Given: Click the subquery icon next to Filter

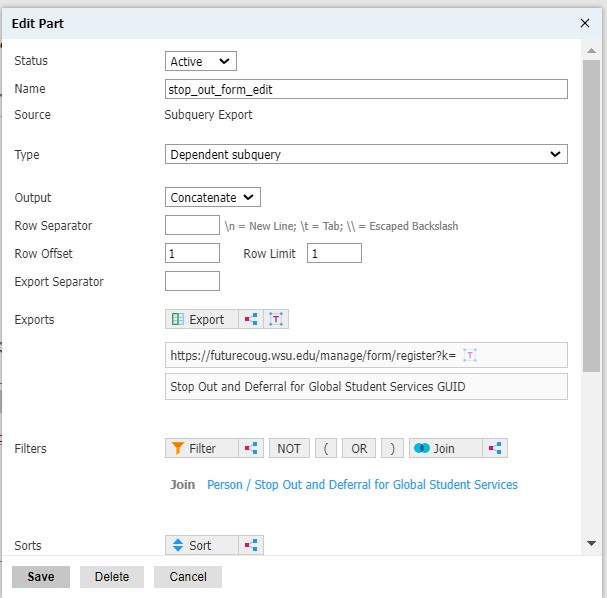Looking at the screenshot, I should pos(251,448).
